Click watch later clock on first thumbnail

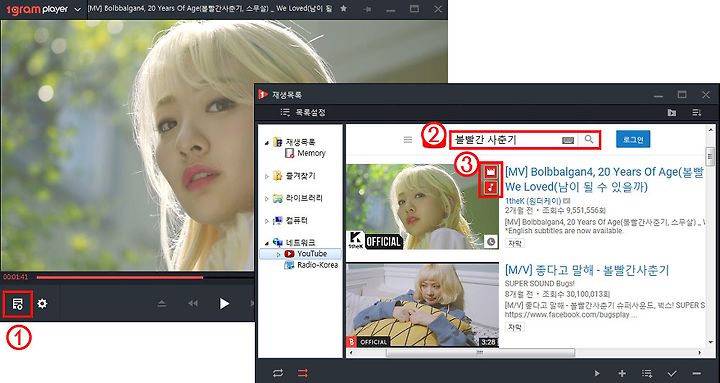[491, 242]
